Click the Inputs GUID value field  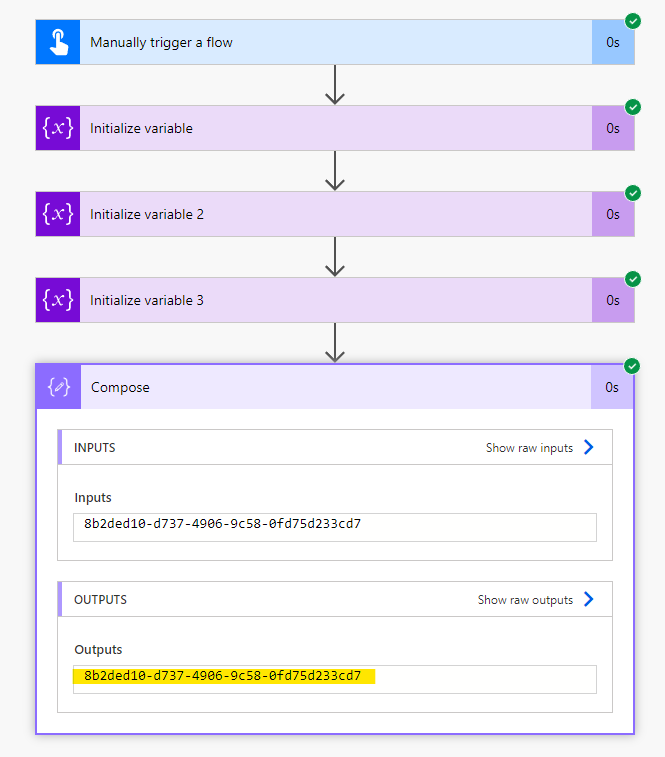[x=335, y=527]
